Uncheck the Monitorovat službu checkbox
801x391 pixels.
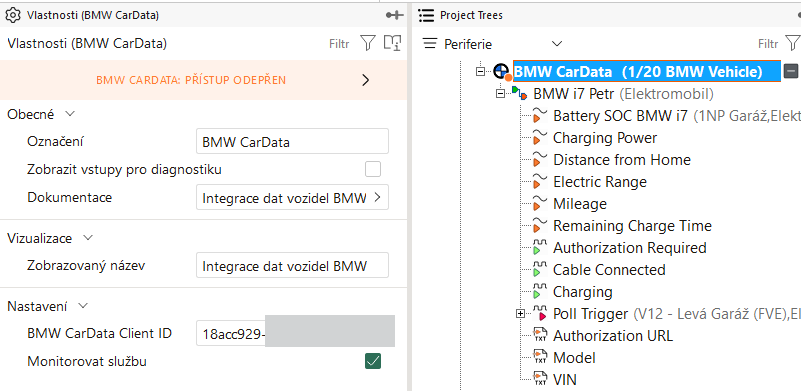click(x=373, y=361)
